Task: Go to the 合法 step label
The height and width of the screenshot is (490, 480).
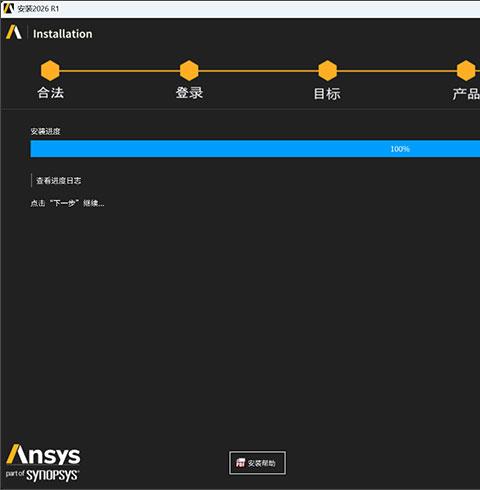Action: [51, 93]
